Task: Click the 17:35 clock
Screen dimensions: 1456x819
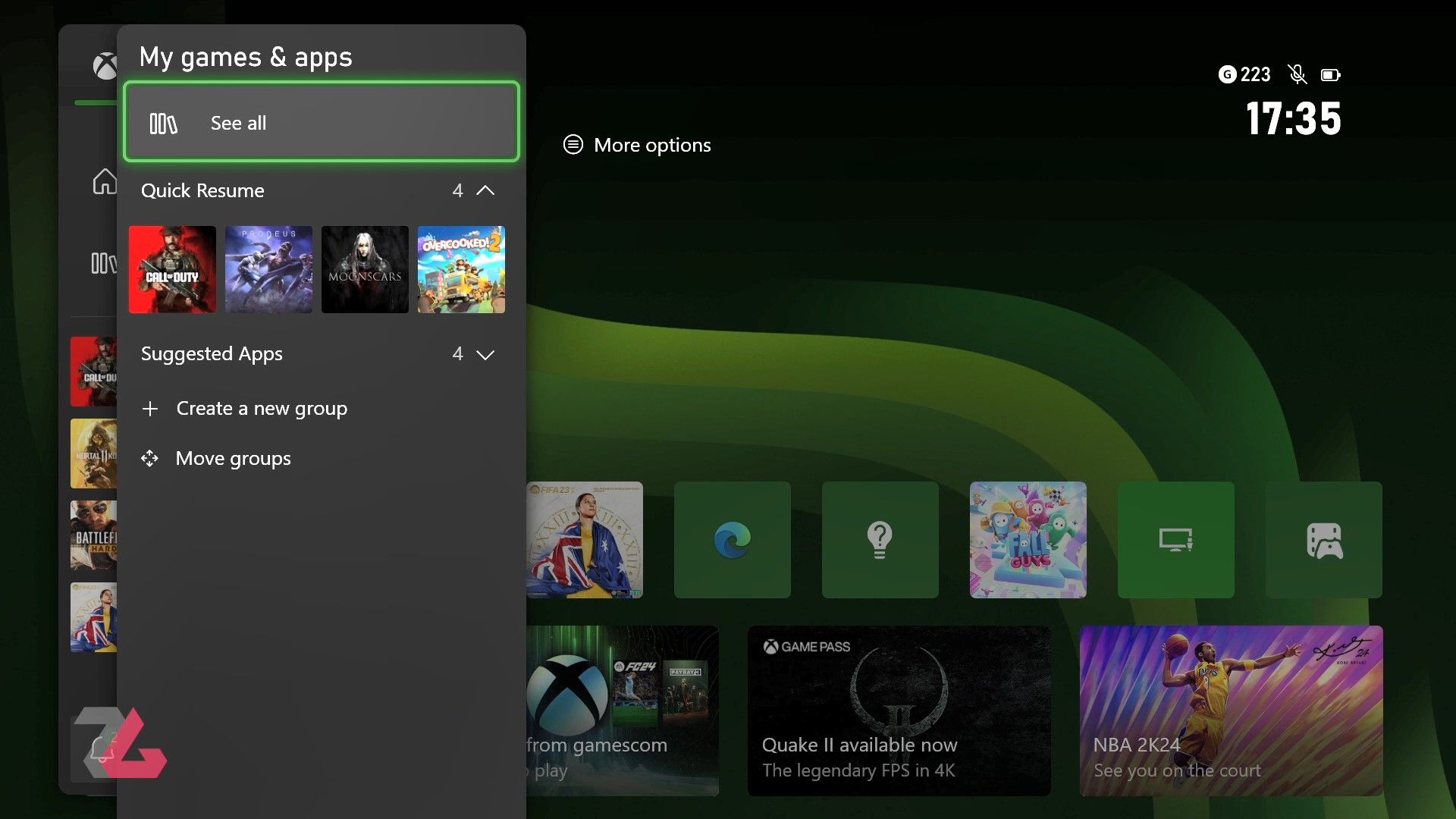Action: [x=1294, y=119]
